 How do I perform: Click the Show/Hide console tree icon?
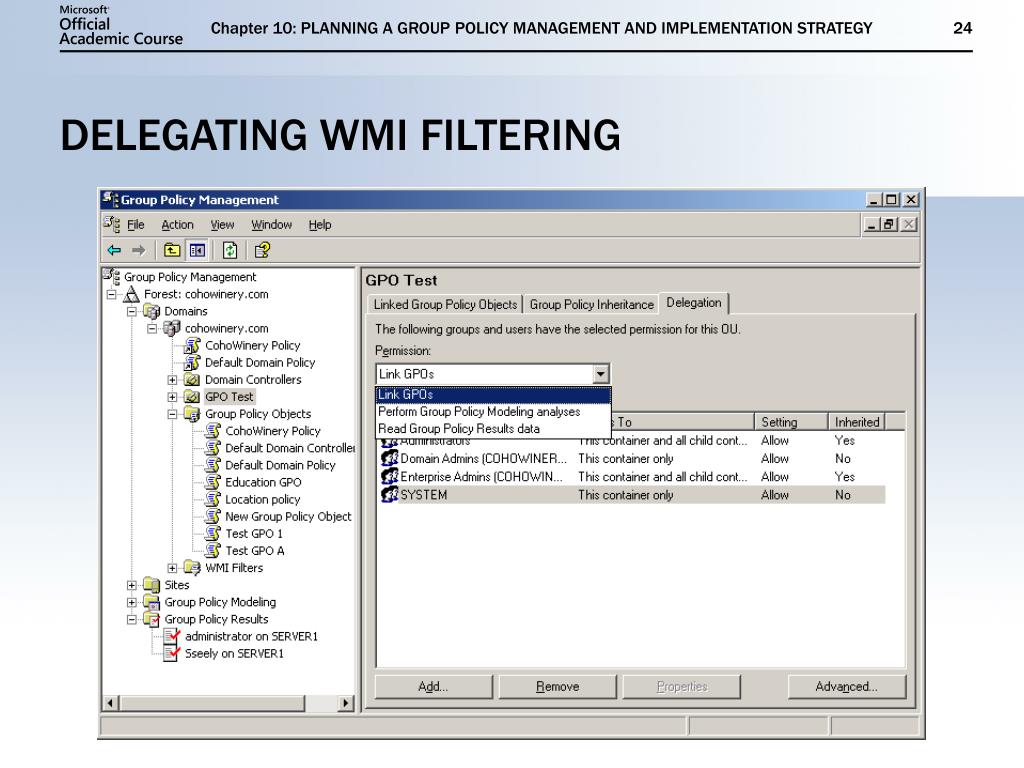197,251
